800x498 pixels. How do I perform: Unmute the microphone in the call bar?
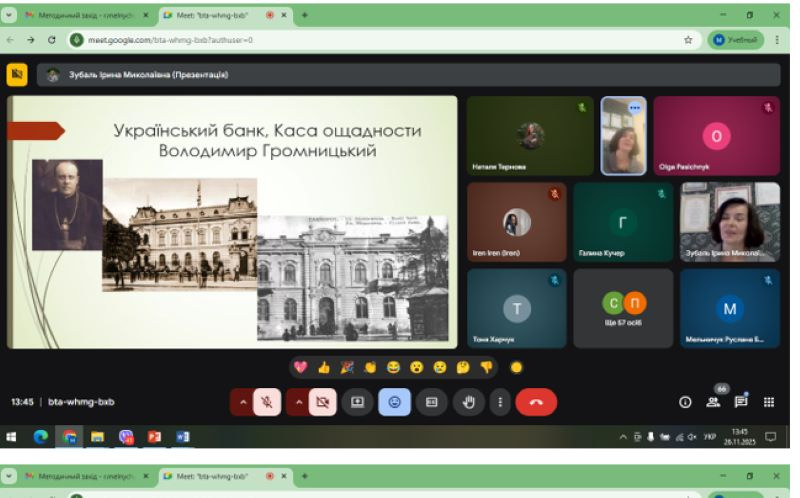click(267, 402)
